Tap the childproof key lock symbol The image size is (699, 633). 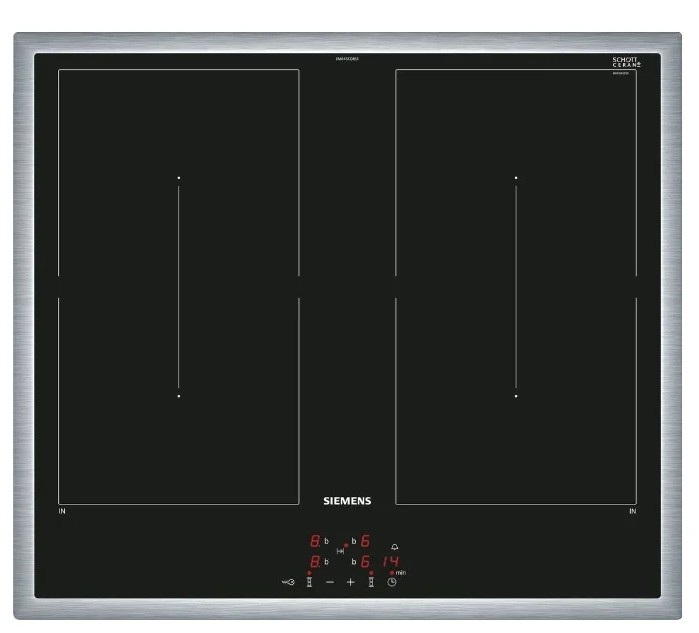click(288, 582)
